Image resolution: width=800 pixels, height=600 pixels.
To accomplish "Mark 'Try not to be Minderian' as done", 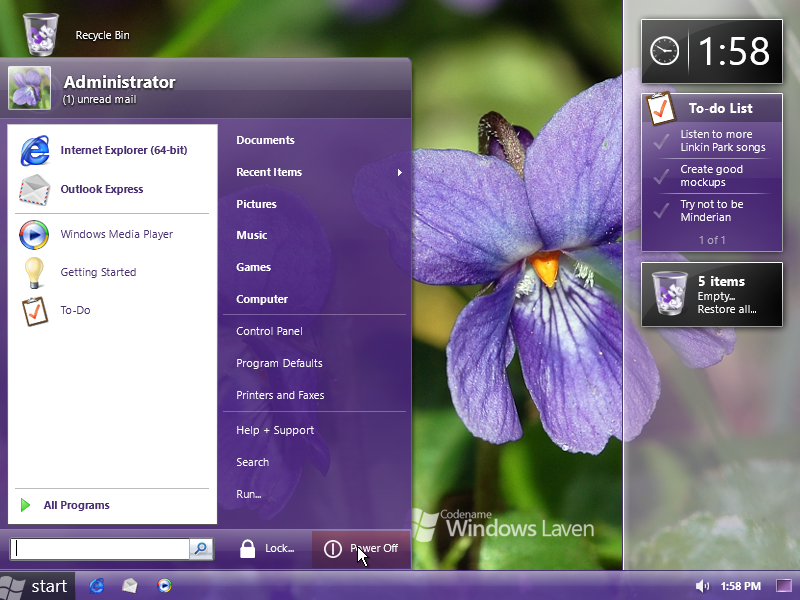I will coord(661,210).
